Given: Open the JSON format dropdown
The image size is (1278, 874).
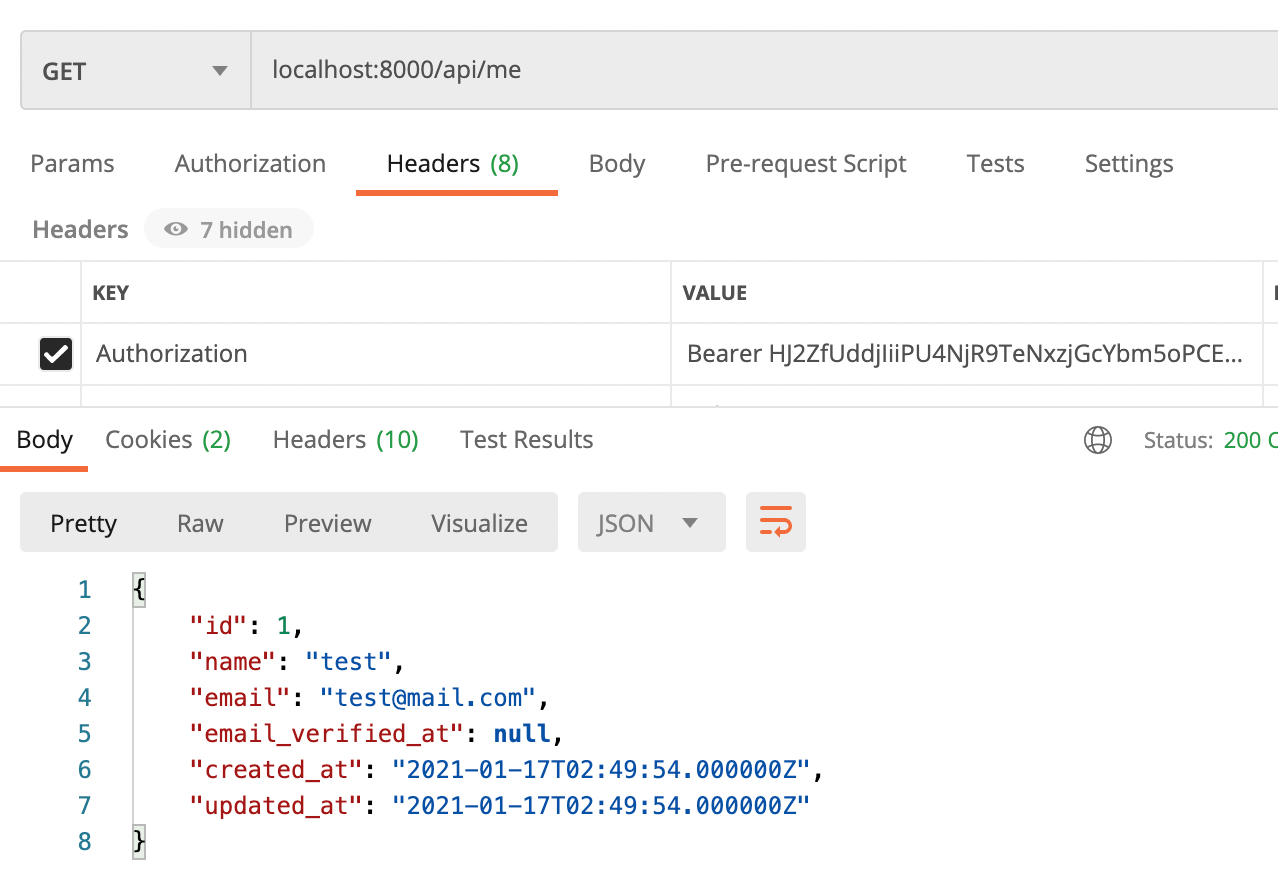Looking at the screenshot, I should click(x=650, y=522).
